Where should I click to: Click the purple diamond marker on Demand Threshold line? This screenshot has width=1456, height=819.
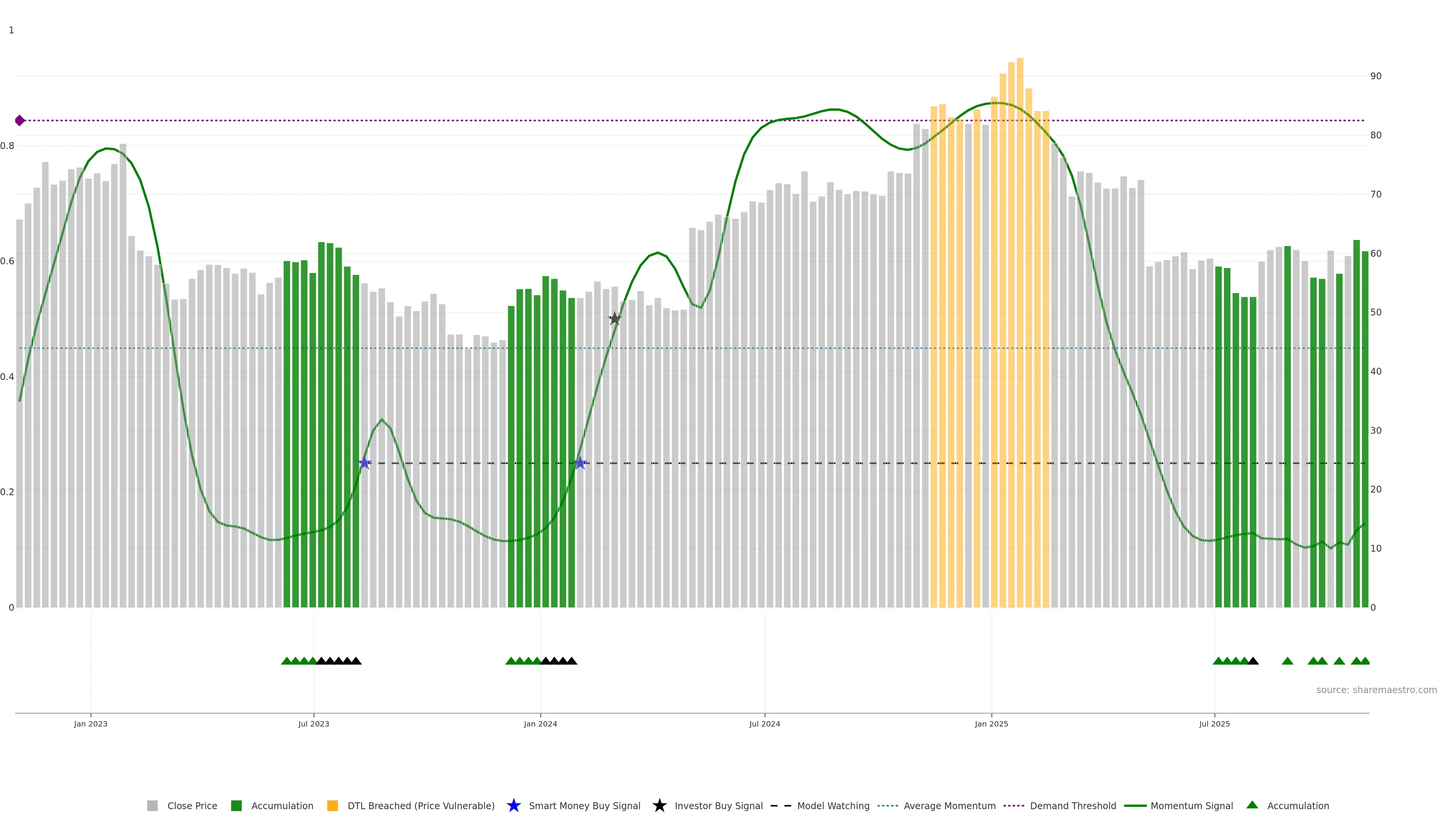click(20, 121)
